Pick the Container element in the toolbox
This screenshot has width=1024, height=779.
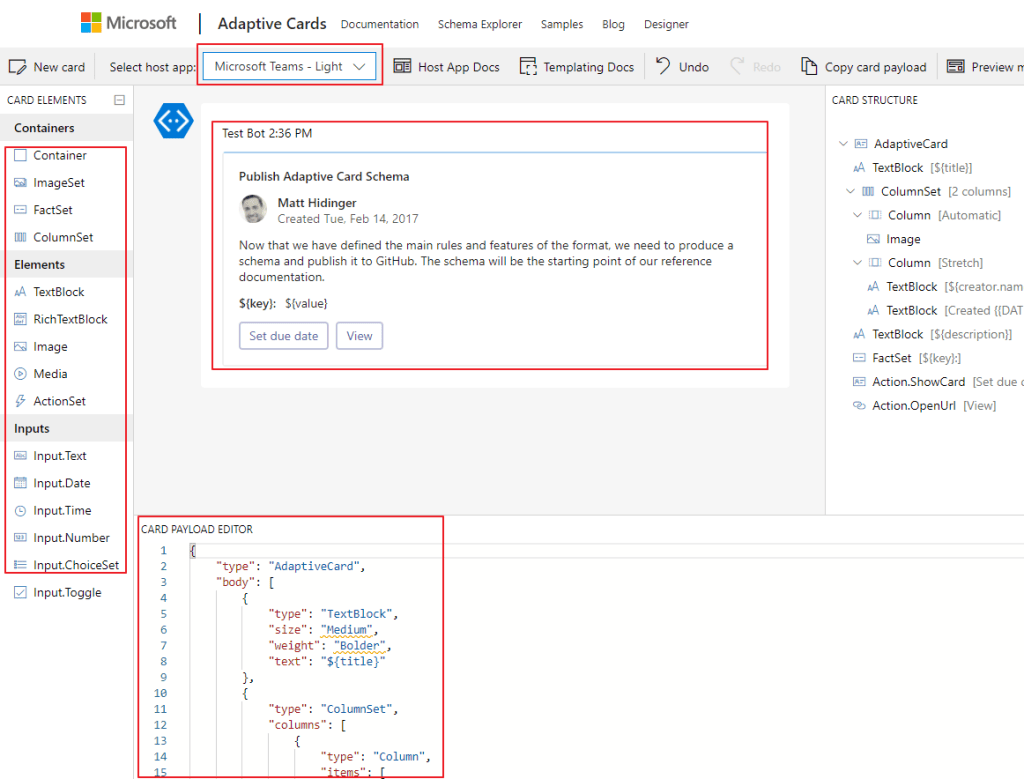(60, 156)
